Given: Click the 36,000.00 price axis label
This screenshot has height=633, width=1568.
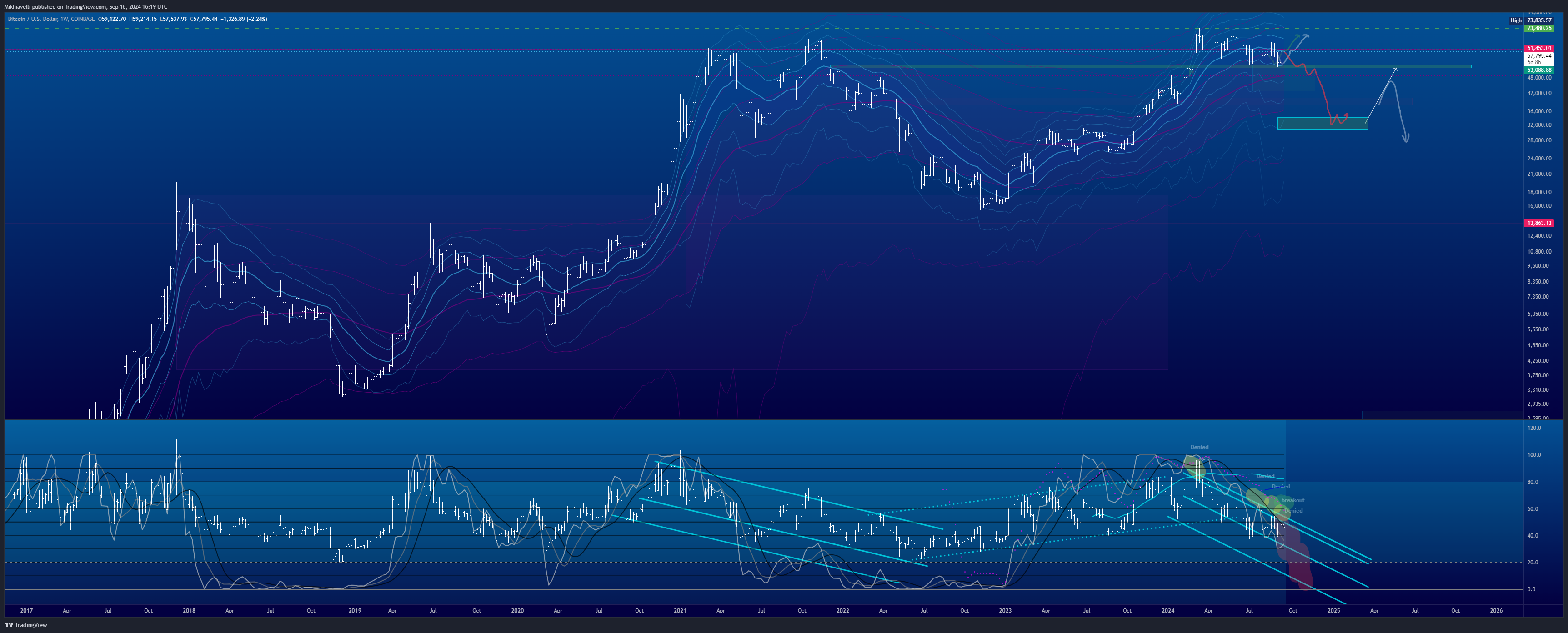Looking at the screenshot, I should point(1539,111).
